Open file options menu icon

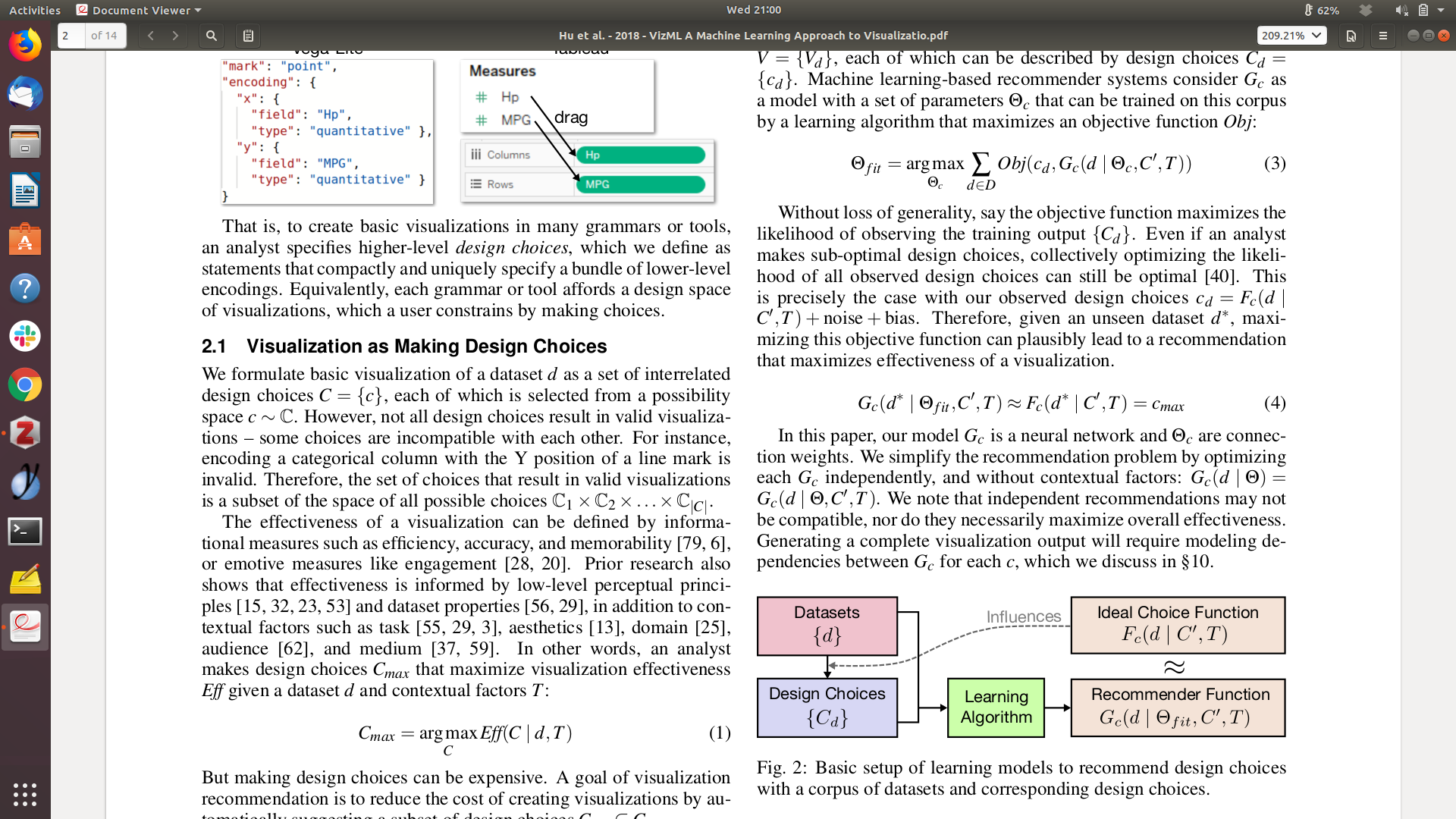click(x=1351, y=36)
